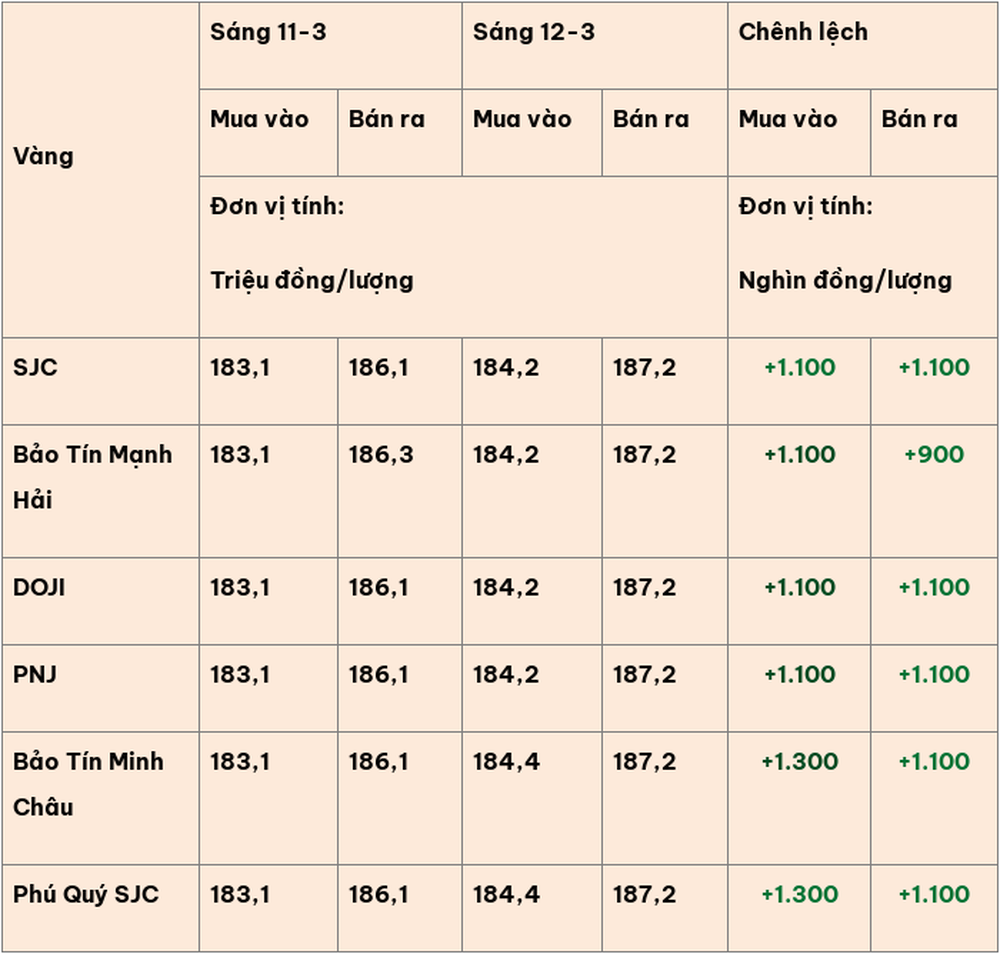Select the PNJ row label
This screenshot has height=954, width=1000.
pos(34,674)
